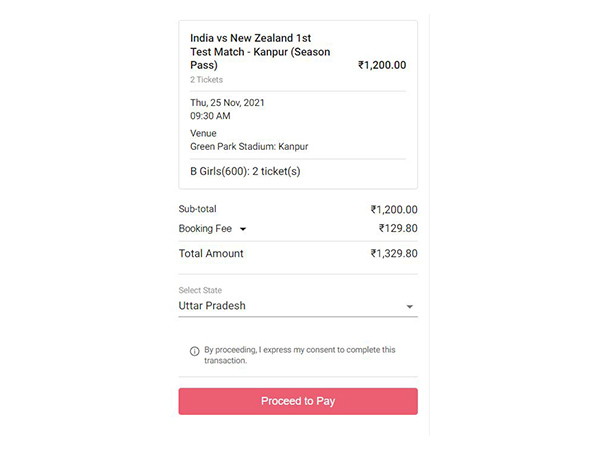Click the 09:30 AM match time
Viewport: 600px width, 450px height.
tap(211, 115)
